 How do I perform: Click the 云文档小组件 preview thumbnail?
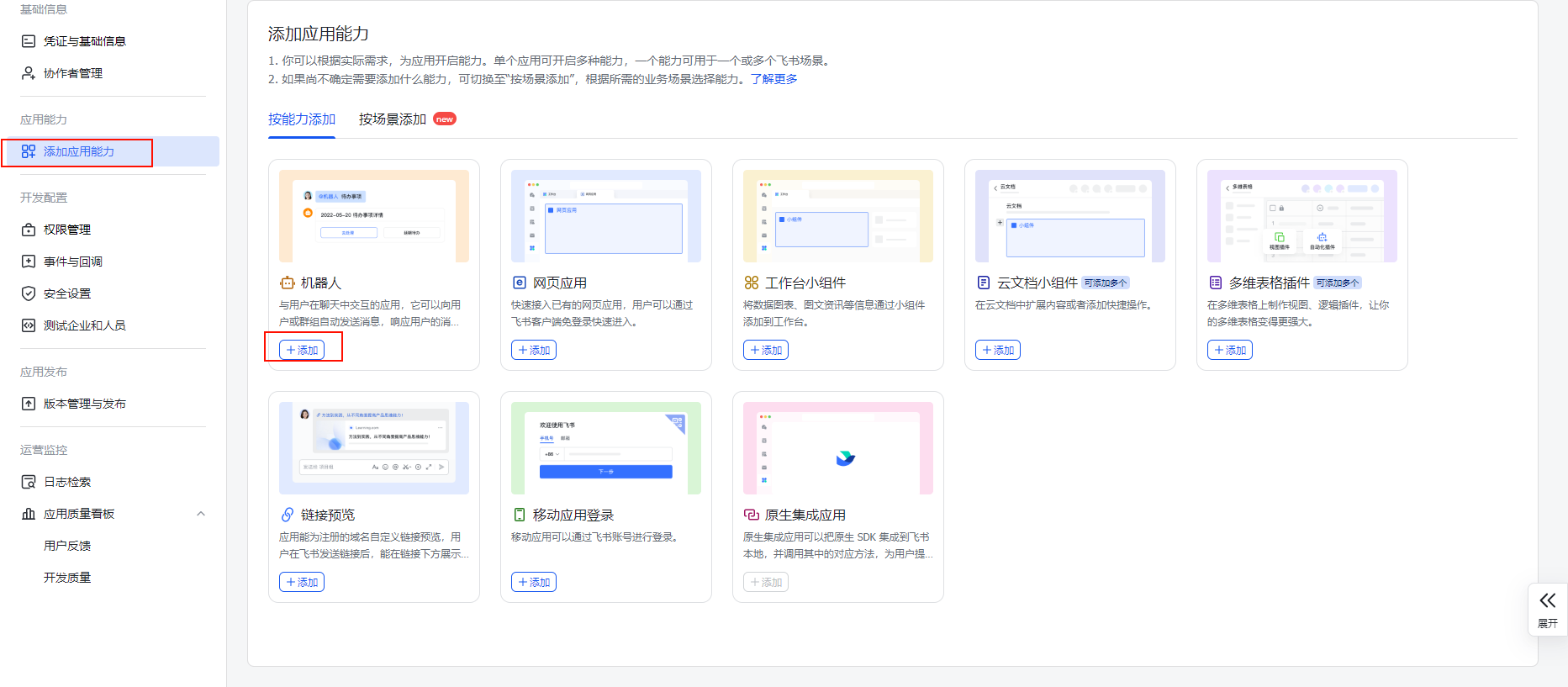[x=1070, y=216]
